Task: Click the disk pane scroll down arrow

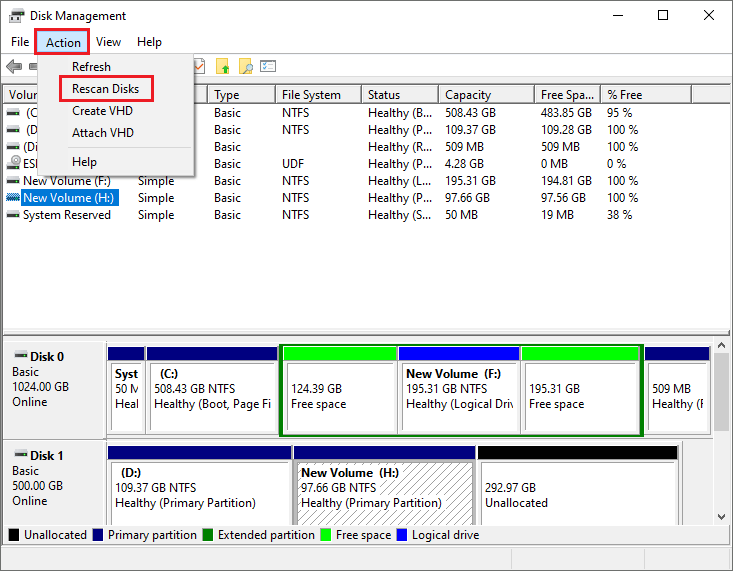Action: [721, 517]
